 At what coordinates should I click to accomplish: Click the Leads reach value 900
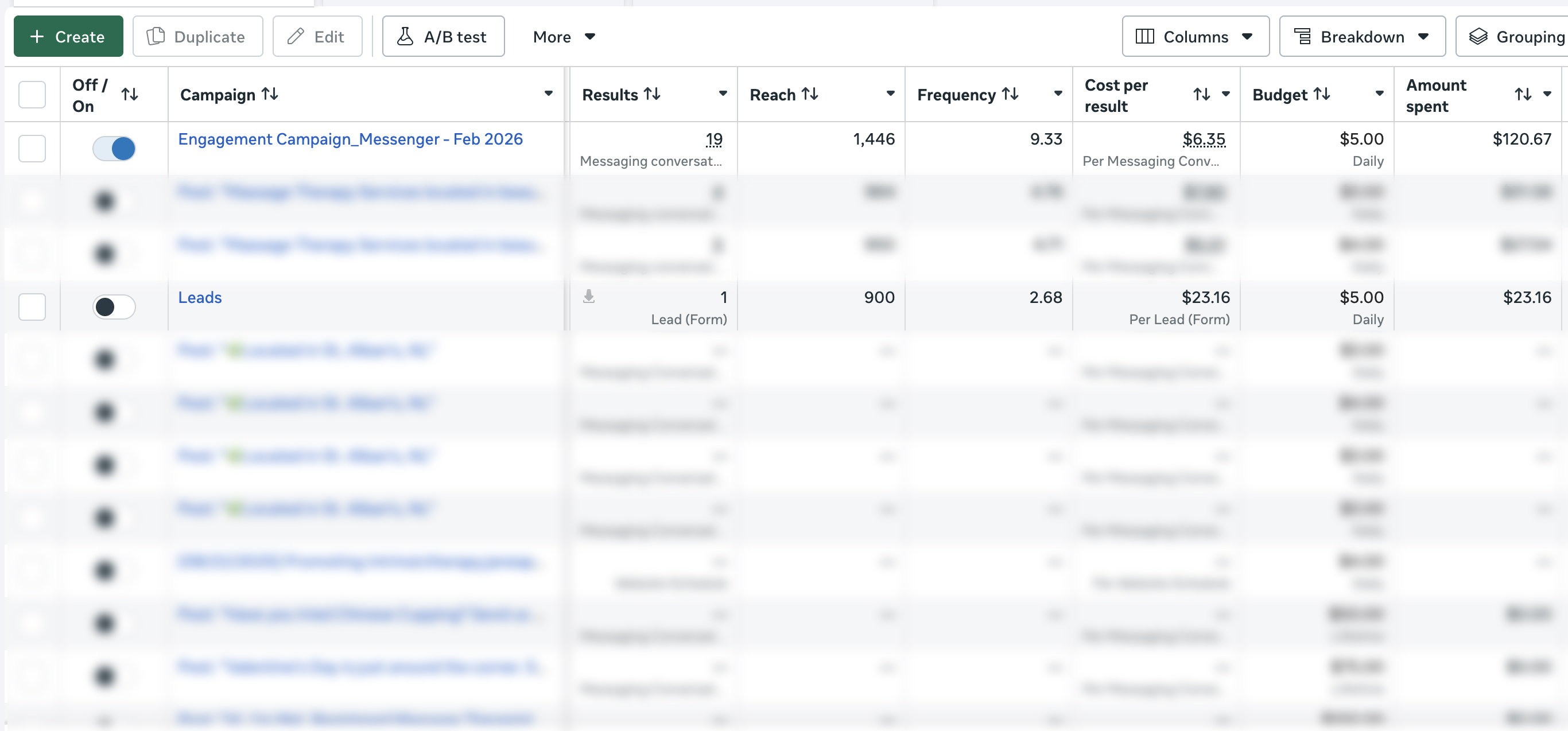coord(880,297)
